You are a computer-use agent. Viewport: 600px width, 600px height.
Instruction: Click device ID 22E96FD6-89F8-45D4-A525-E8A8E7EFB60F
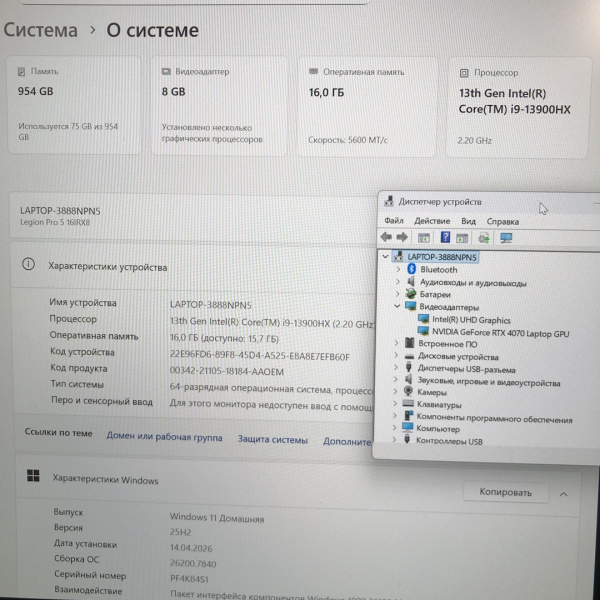tap(259, 356)
